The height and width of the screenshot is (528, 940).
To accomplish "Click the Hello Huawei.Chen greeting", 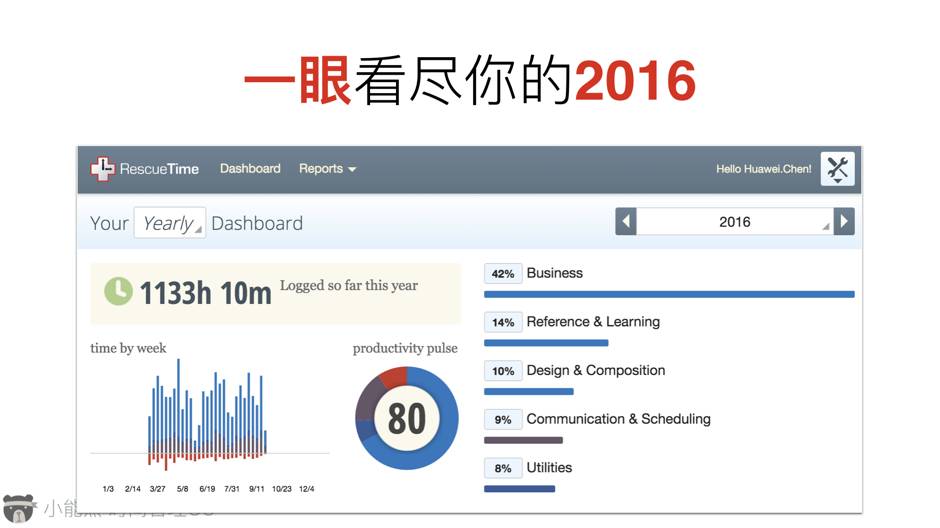I will (763, 169).
